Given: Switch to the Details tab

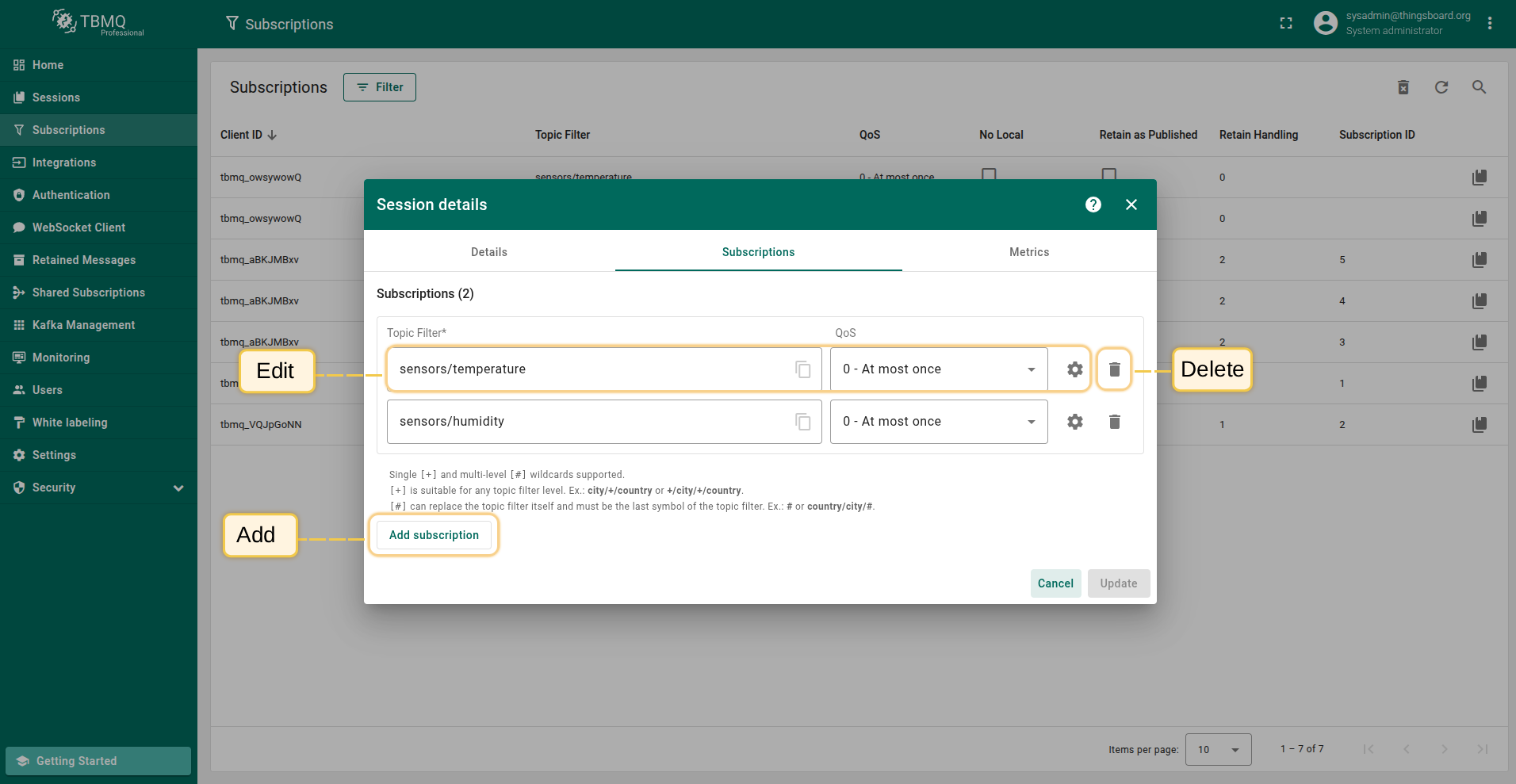Looking at the screenshot, I should 488,252.
